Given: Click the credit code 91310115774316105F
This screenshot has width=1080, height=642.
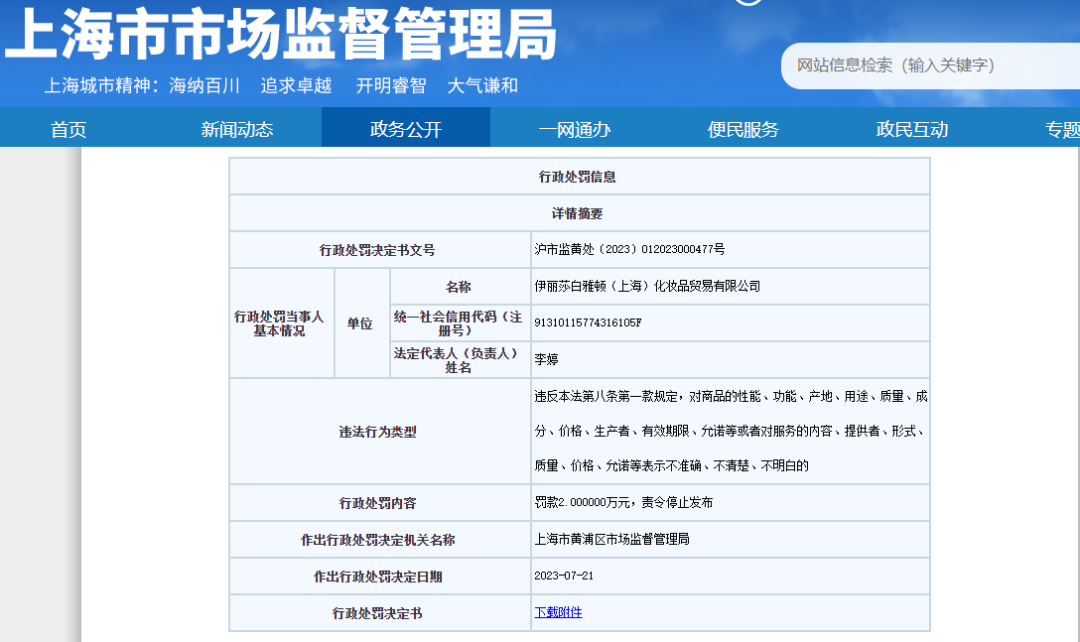Looking at the screenshot, I should [588, 323].
